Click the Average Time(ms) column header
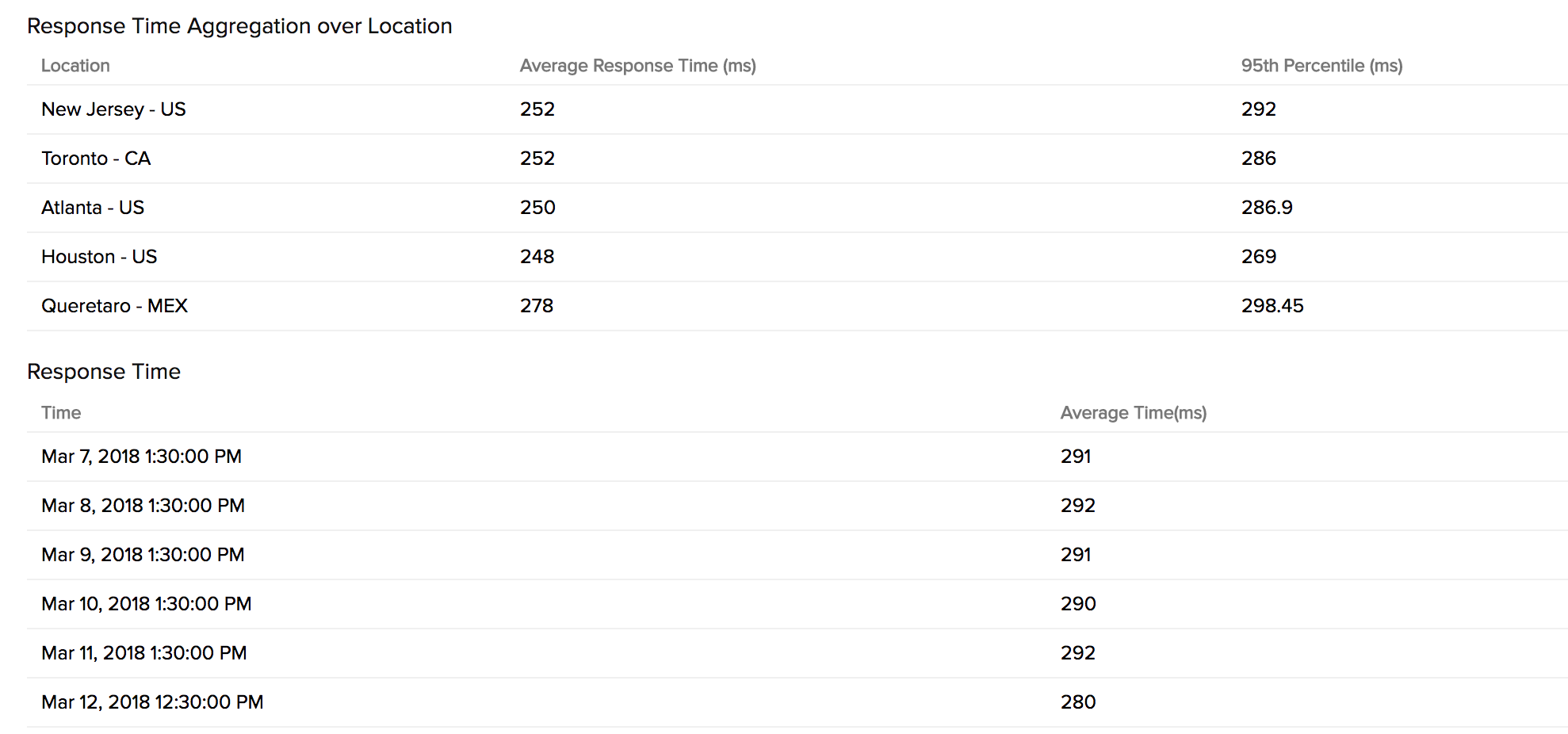Screen dimensions: 1568x734 (x=1133, y=413)
